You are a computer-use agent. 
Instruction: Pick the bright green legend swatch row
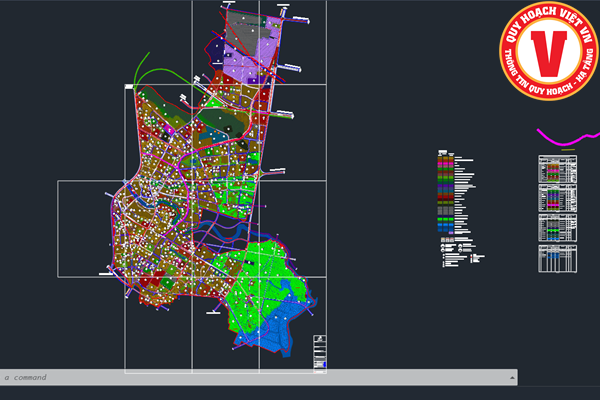click(443, 218)
